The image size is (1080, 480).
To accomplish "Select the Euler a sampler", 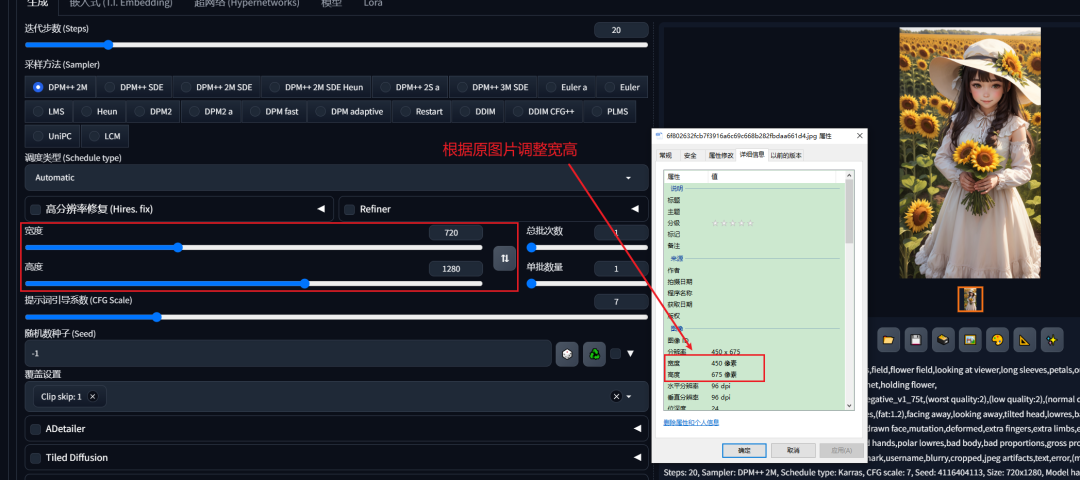I will click(x=566, y=87).
